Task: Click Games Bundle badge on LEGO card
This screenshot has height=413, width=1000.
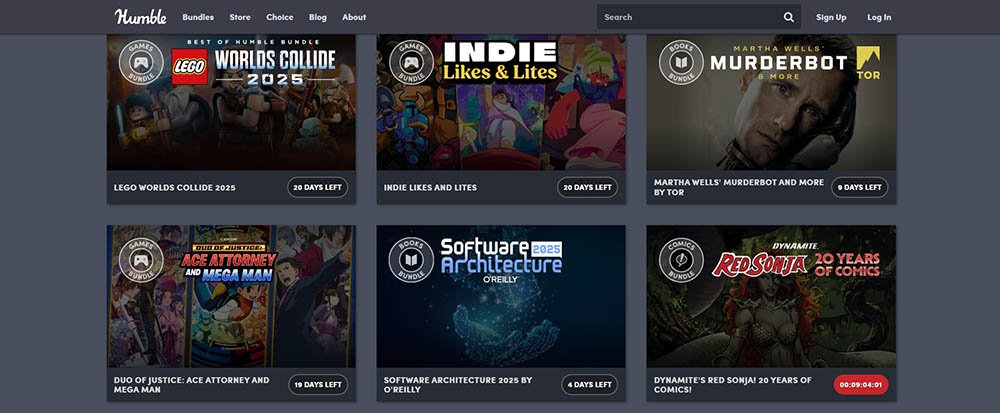Action: point(142,62)
